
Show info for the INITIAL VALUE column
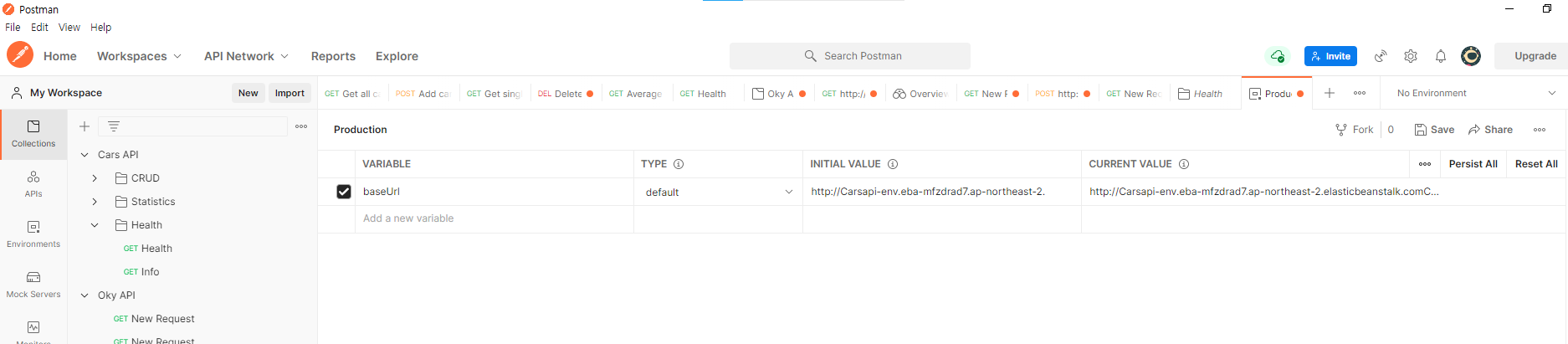click(893, 164)
